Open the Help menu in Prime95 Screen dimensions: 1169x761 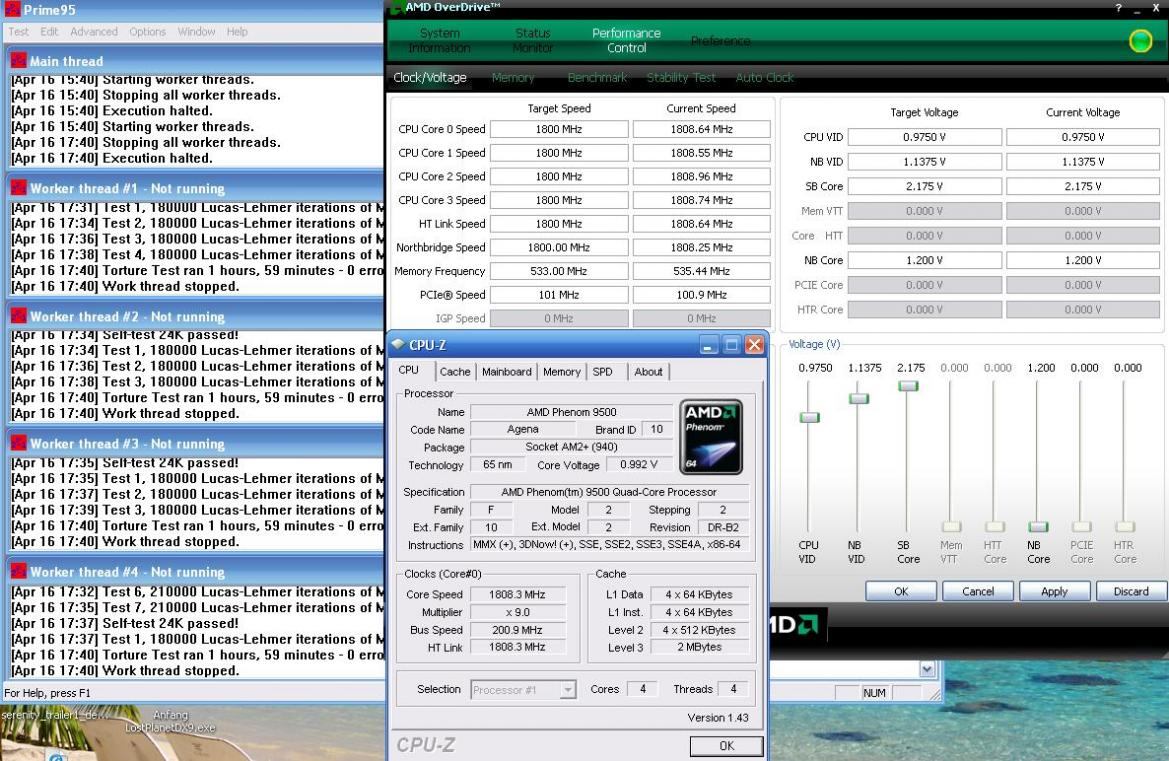tap(237, 32)
